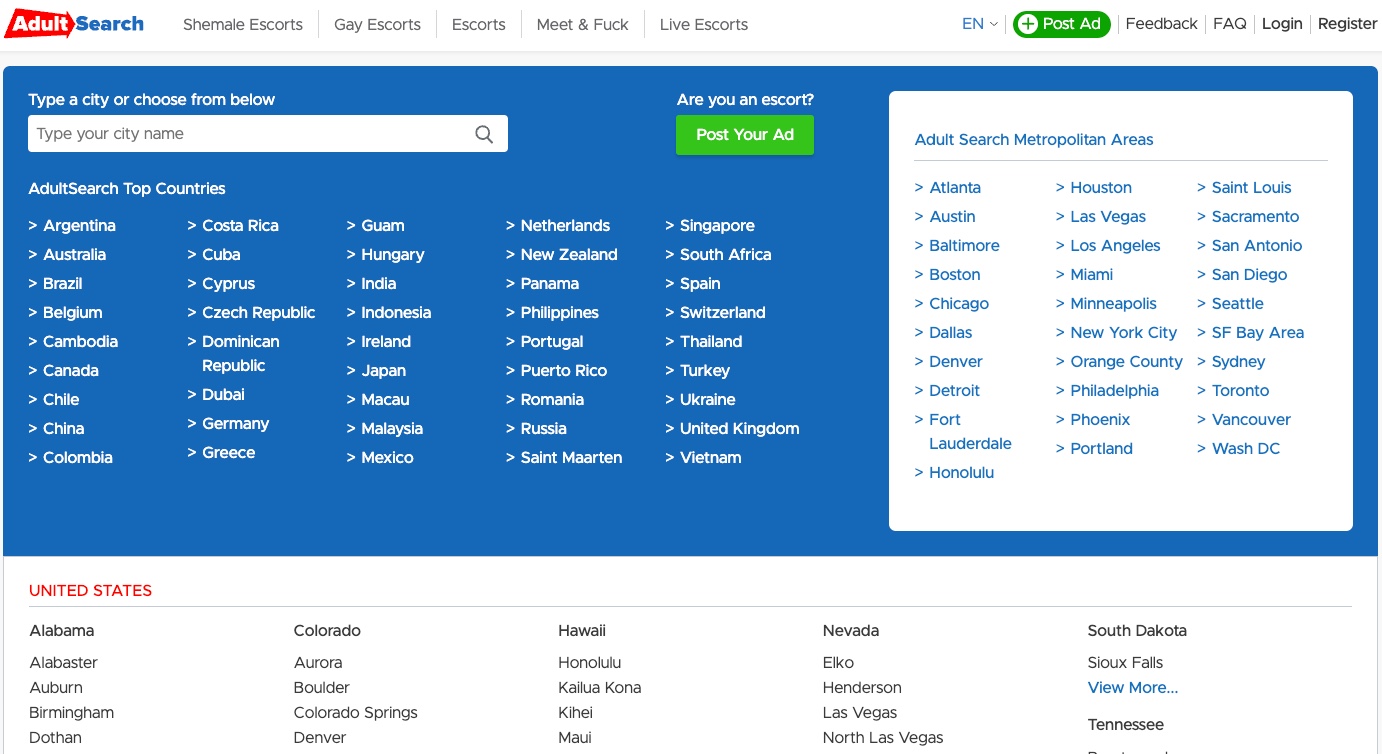Open New York City metropolitan area

point(1123,333)
